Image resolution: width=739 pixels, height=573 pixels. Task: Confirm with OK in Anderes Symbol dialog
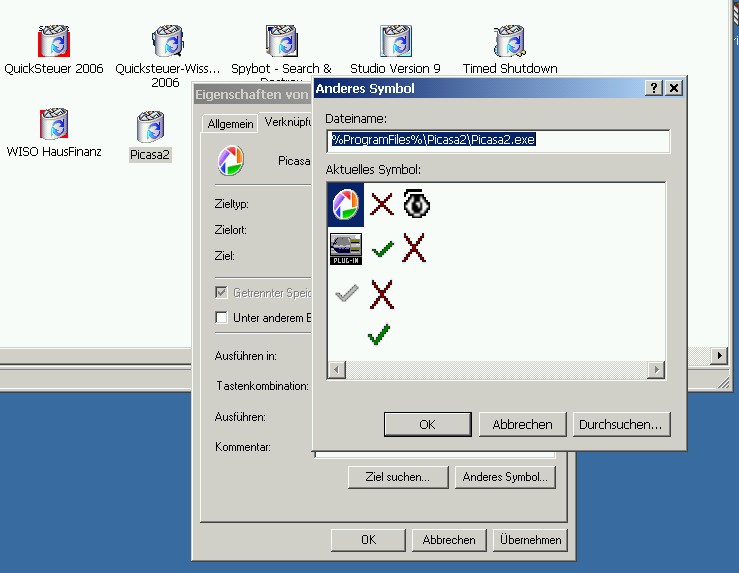click(427, 425)
